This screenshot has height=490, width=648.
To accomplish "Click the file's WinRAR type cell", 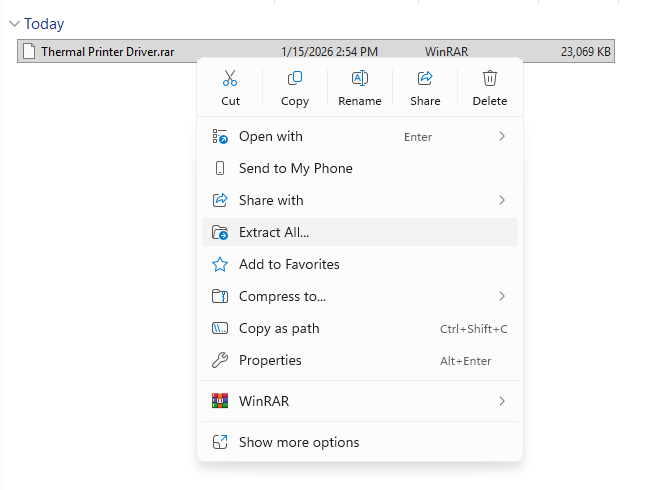I will 447,51.
